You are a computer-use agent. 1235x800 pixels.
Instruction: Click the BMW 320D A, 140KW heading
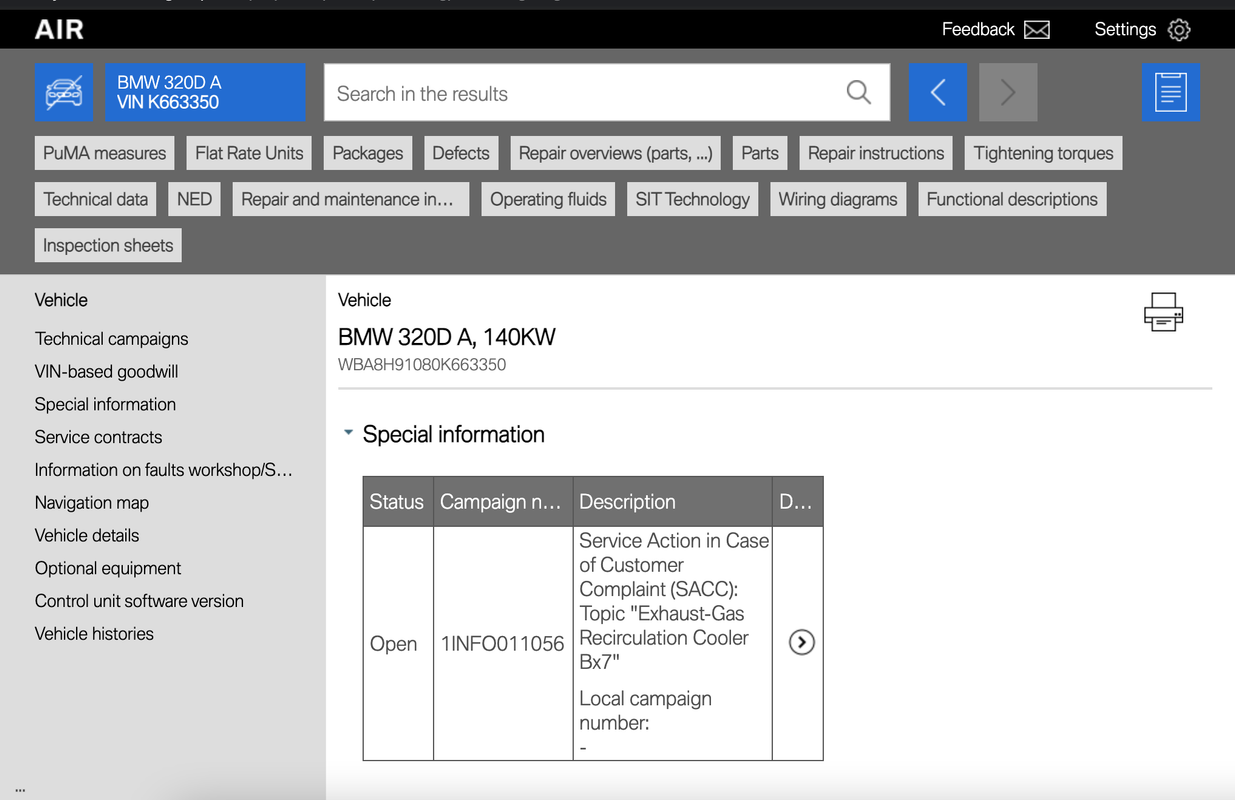(446, 337)
